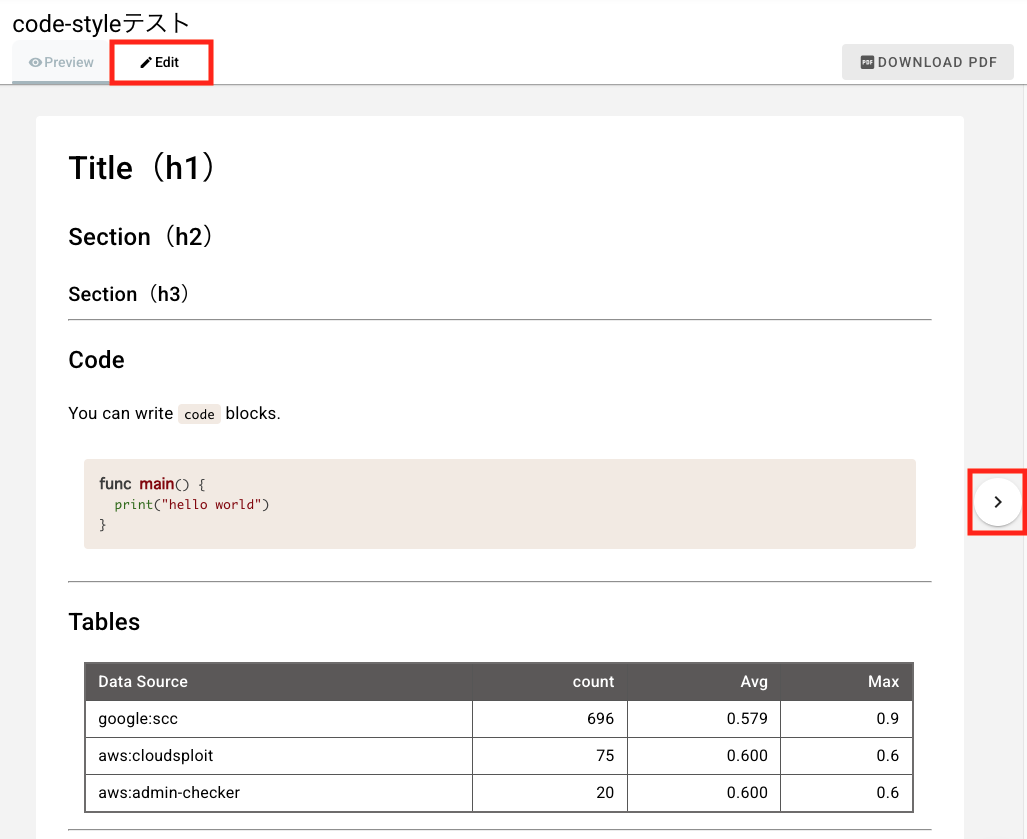Click the page title code-styleテスト

(101, 24)
